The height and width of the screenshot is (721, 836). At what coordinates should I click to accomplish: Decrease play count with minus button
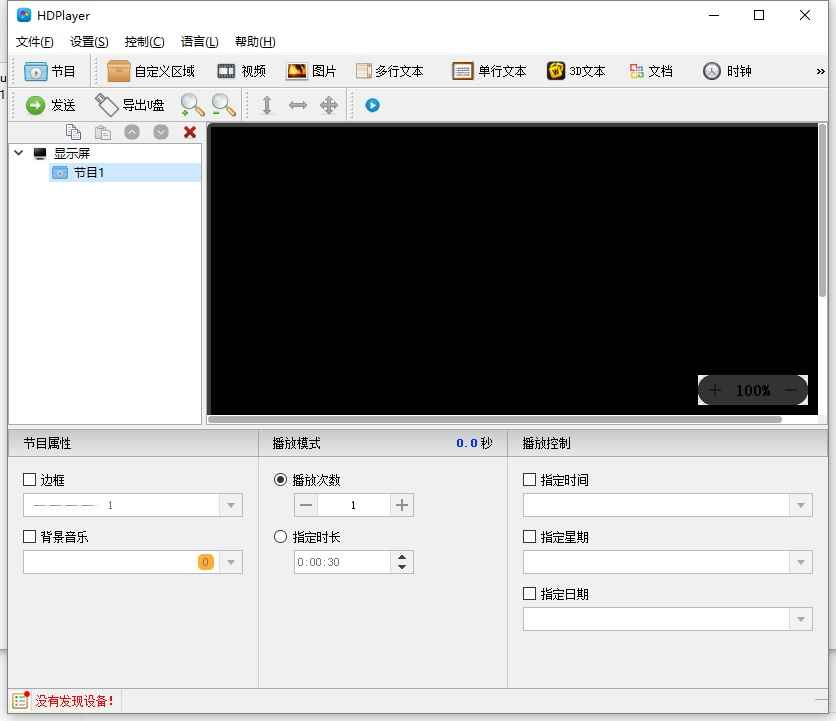(x=306, y=505)
